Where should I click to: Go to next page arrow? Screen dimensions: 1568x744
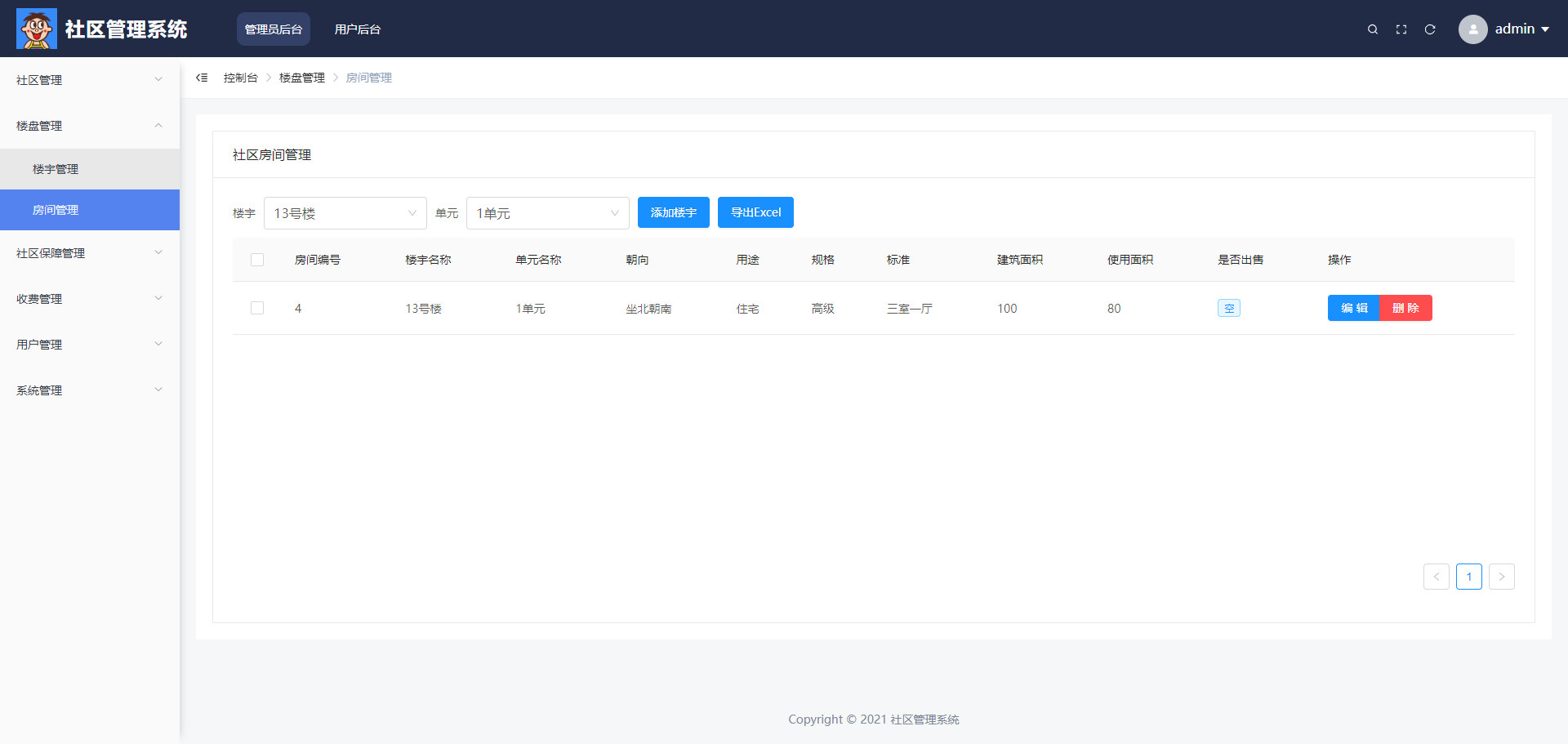[1501, 577]
